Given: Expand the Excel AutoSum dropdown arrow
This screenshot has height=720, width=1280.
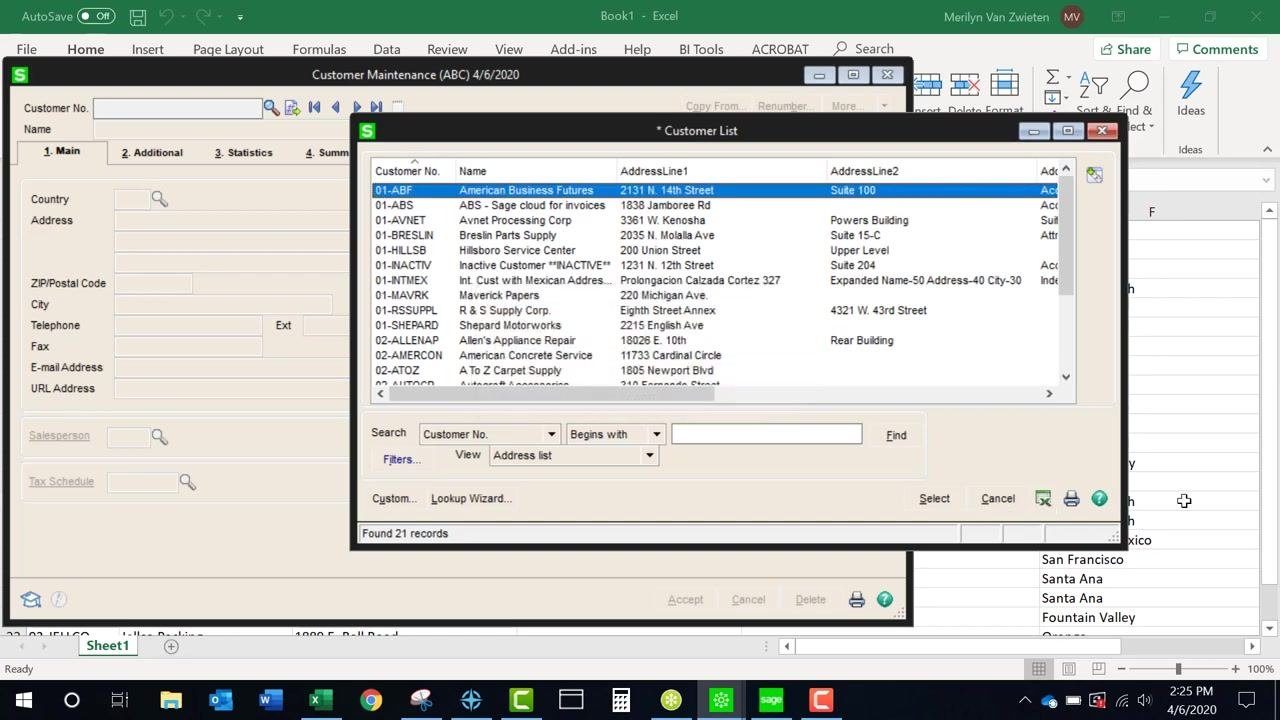Looking at the screenshot, I should coord(1070,78).
